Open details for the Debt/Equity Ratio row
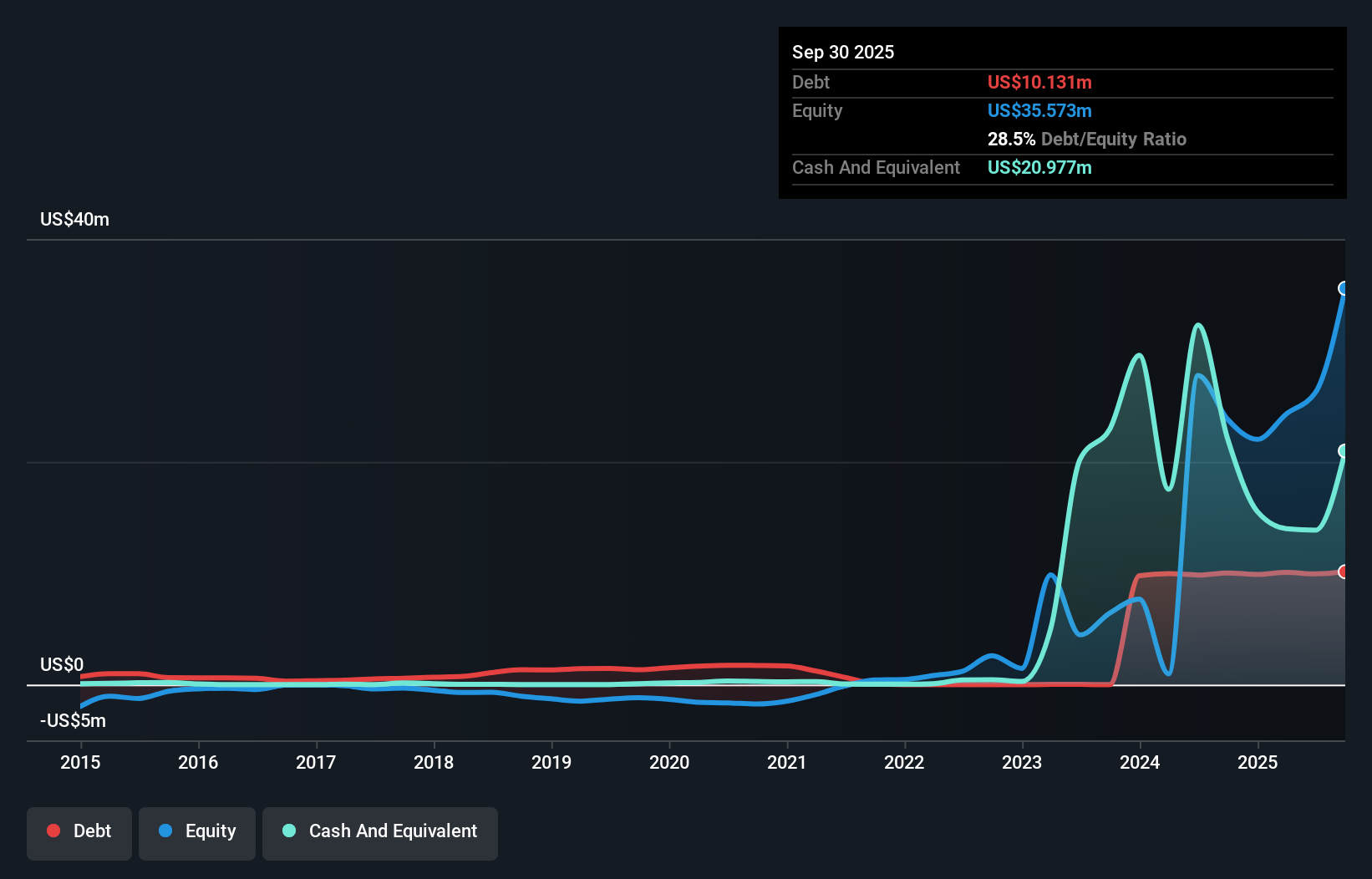Image resolution: width=1372 pixels, height=879 pixels. pyautogui.click(x=1087, y=139)
